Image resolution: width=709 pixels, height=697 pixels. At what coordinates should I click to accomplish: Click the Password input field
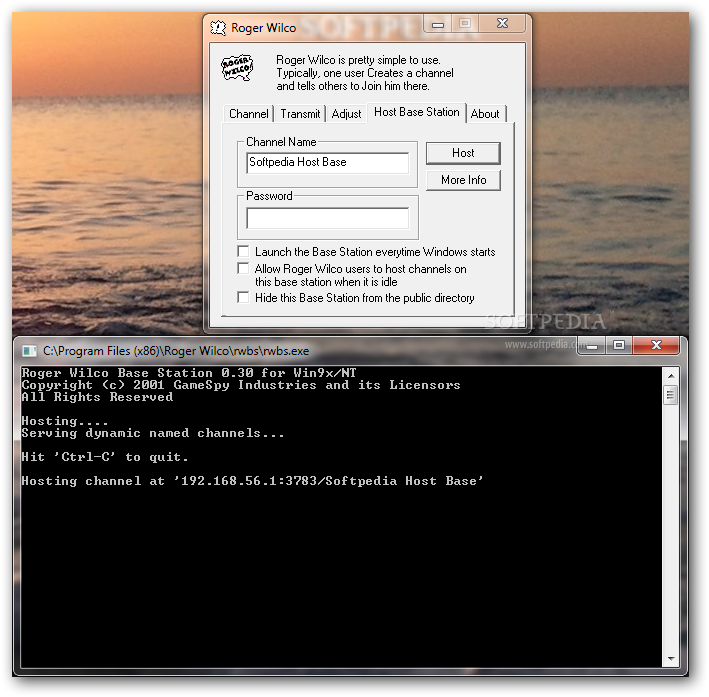coord(327,218)
